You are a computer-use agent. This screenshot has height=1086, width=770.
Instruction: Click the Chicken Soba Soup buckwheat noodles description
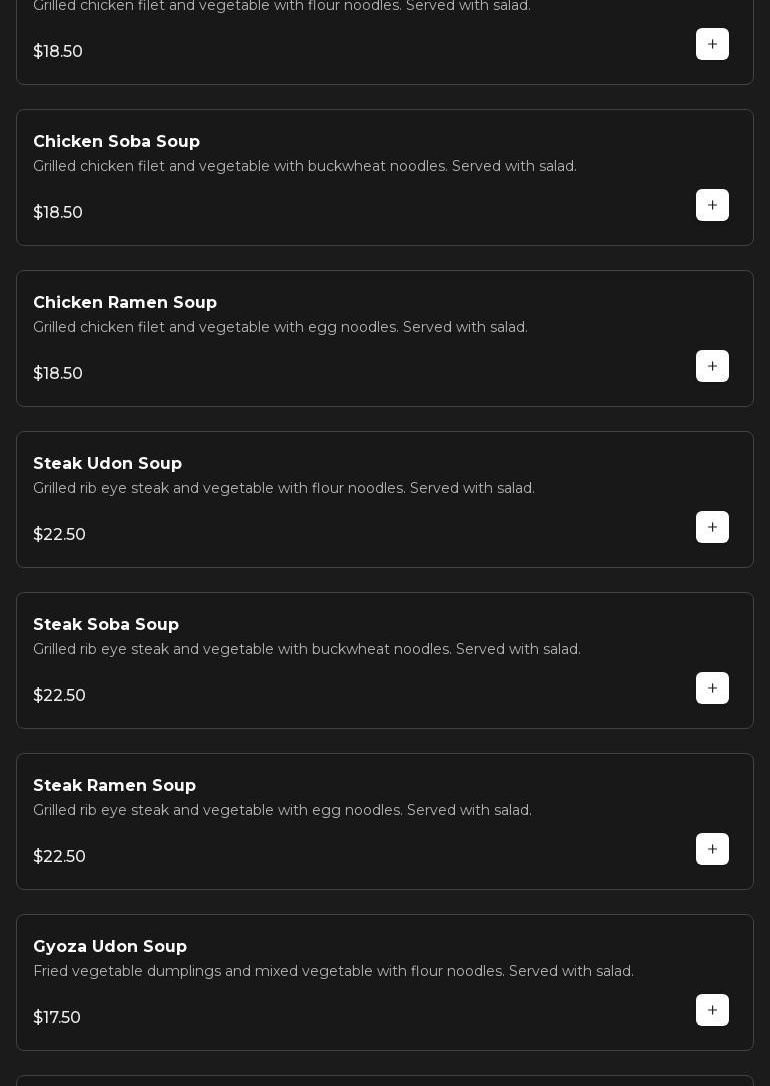[x=305, y=166]
